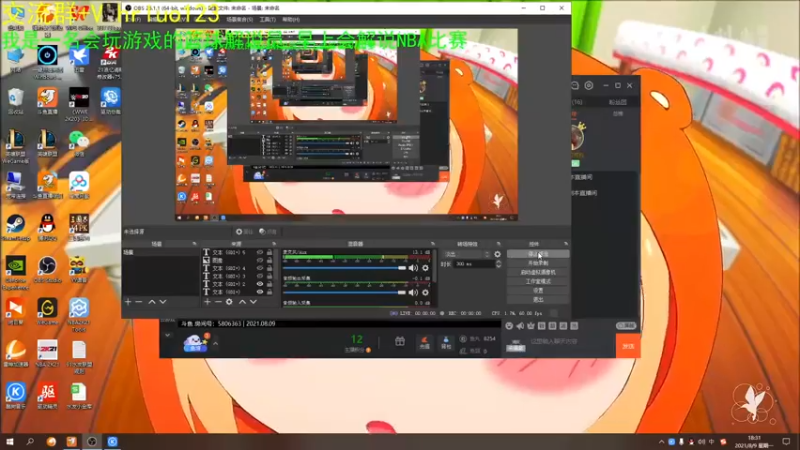The image size is (800, 450).
Task: Remove selected source with the minus icon
Action: 218,302
